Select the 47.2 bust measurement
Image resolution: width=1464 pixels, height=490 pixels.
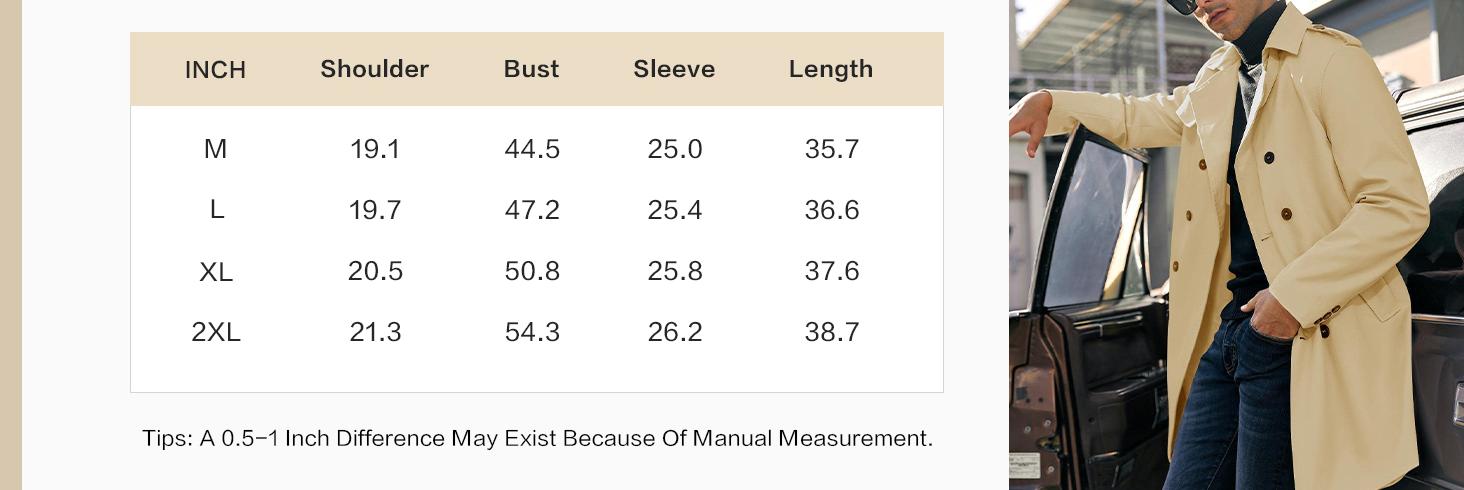tap(532, 210)
